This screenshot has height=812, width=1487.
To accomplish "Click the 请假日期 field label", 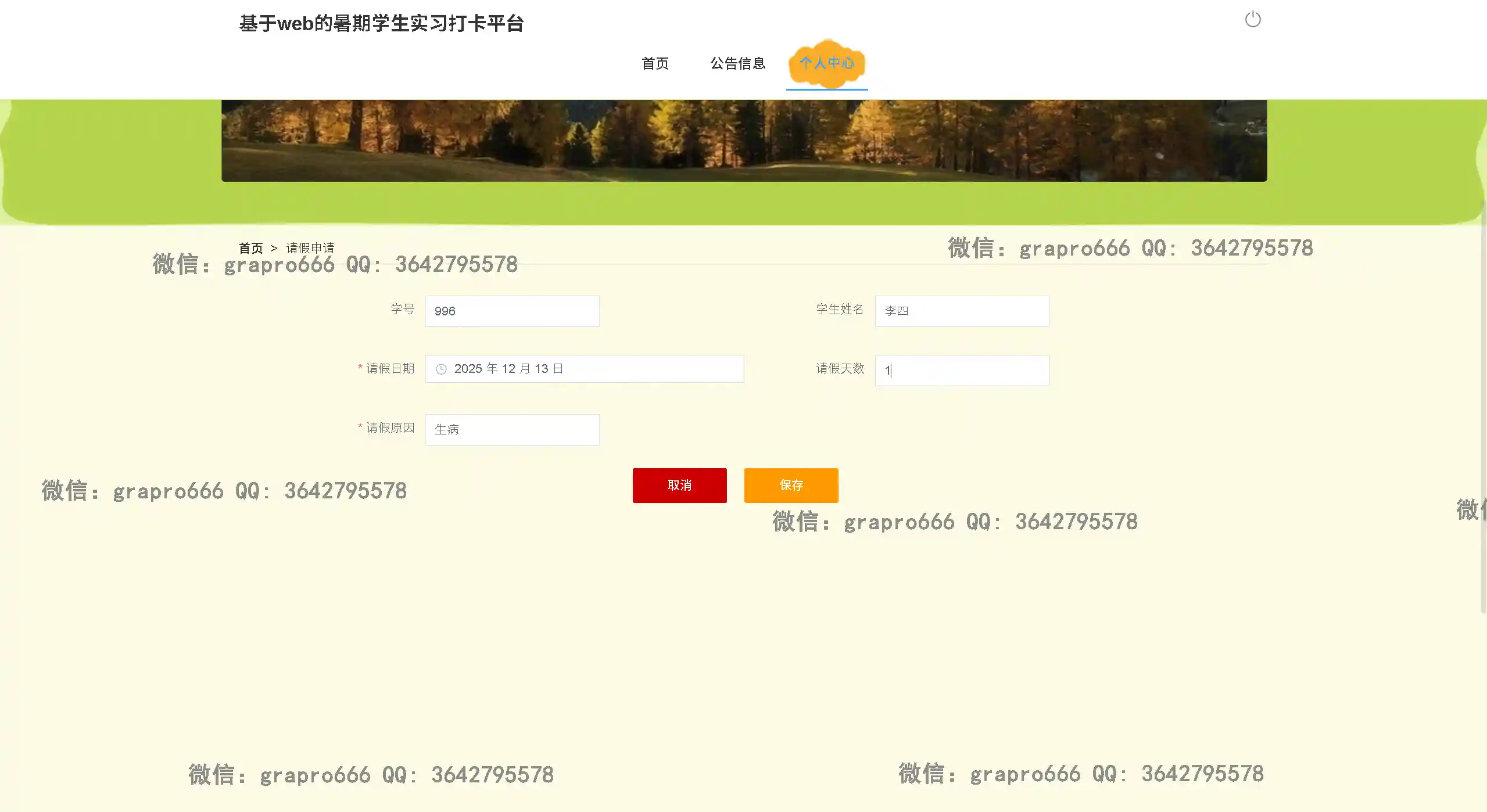I will coord(390,368).
